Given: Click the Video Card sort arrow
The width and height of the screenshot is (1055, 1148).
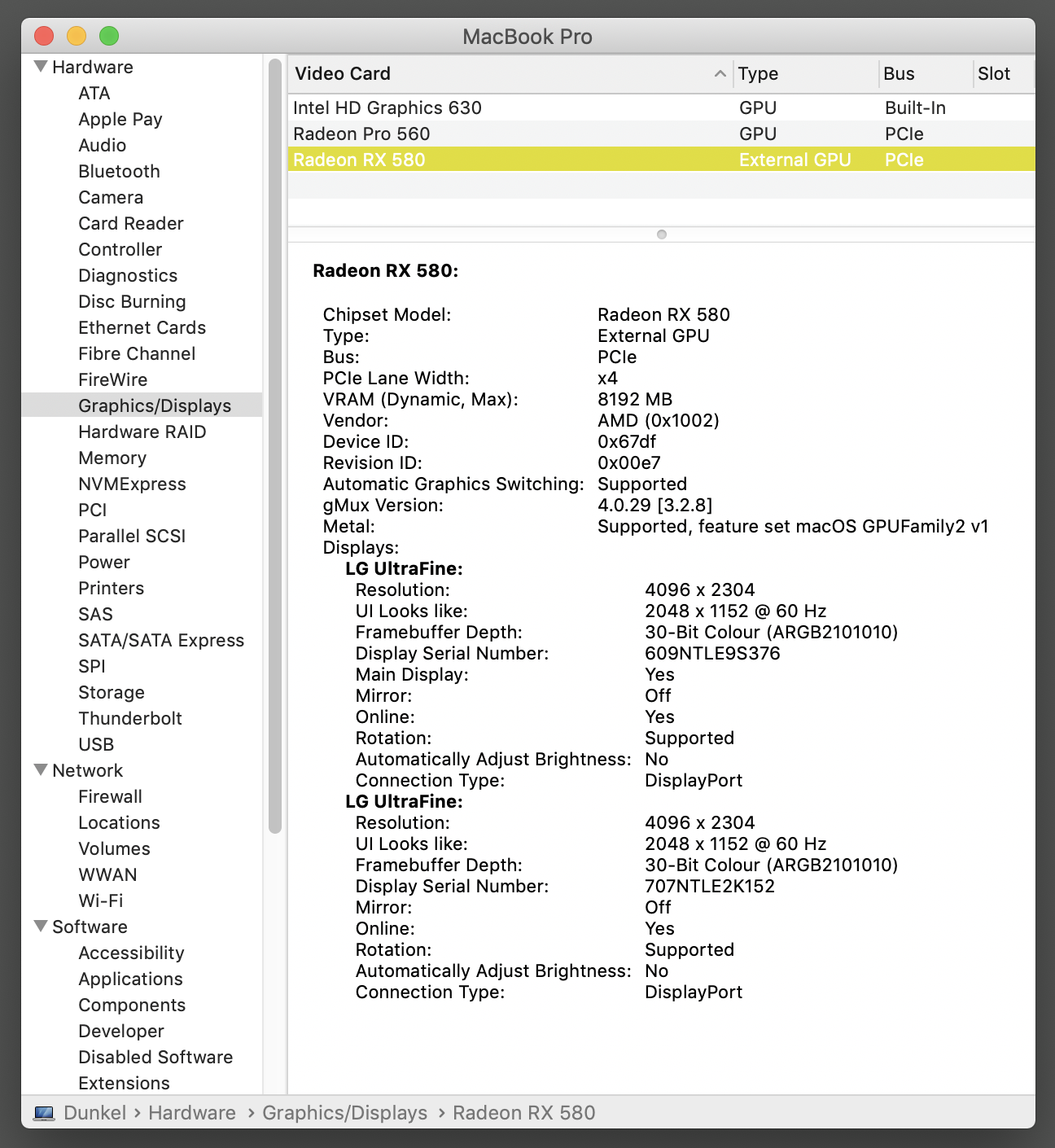Looking at the screenshot, I should [x=720, y=73].
